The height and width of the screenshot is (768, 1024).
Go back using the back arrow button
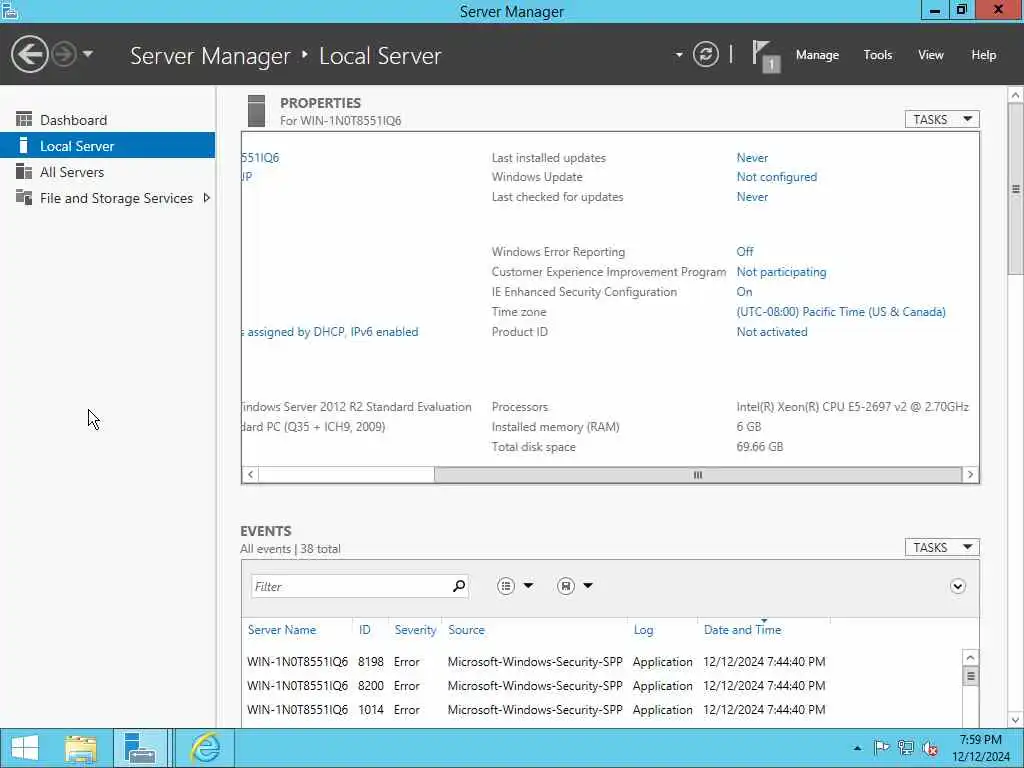coord(29,54)
